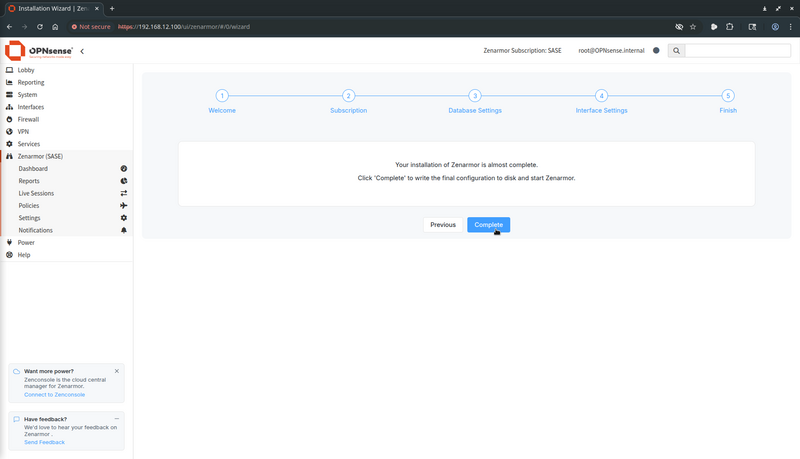800x459 pixels.
Task: Click the eye-slash icon in address bar
Action: click(679, 27)
